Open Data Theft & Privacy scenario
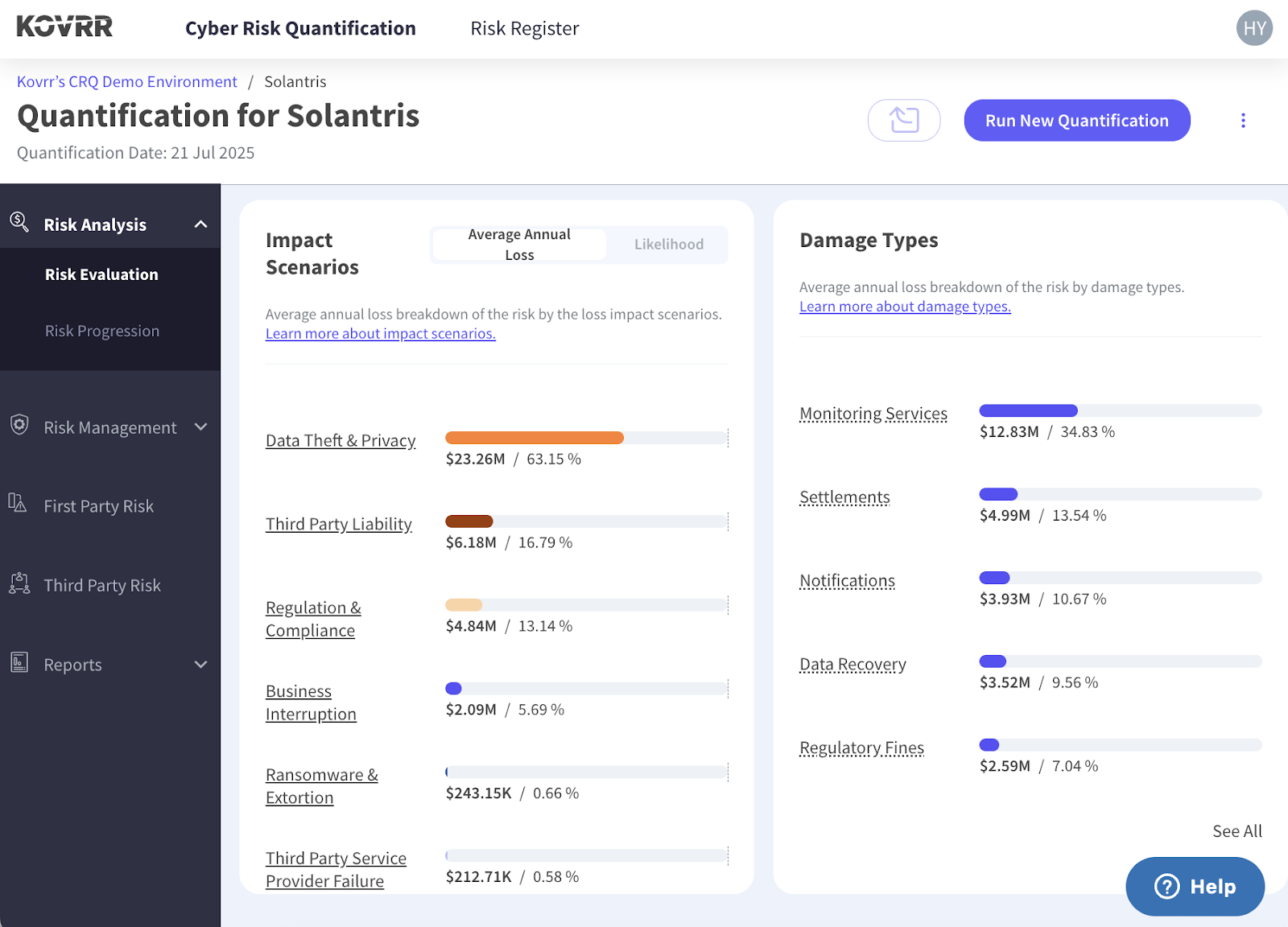The height and width of the screenshot is (927, 1288). point(341,440)
